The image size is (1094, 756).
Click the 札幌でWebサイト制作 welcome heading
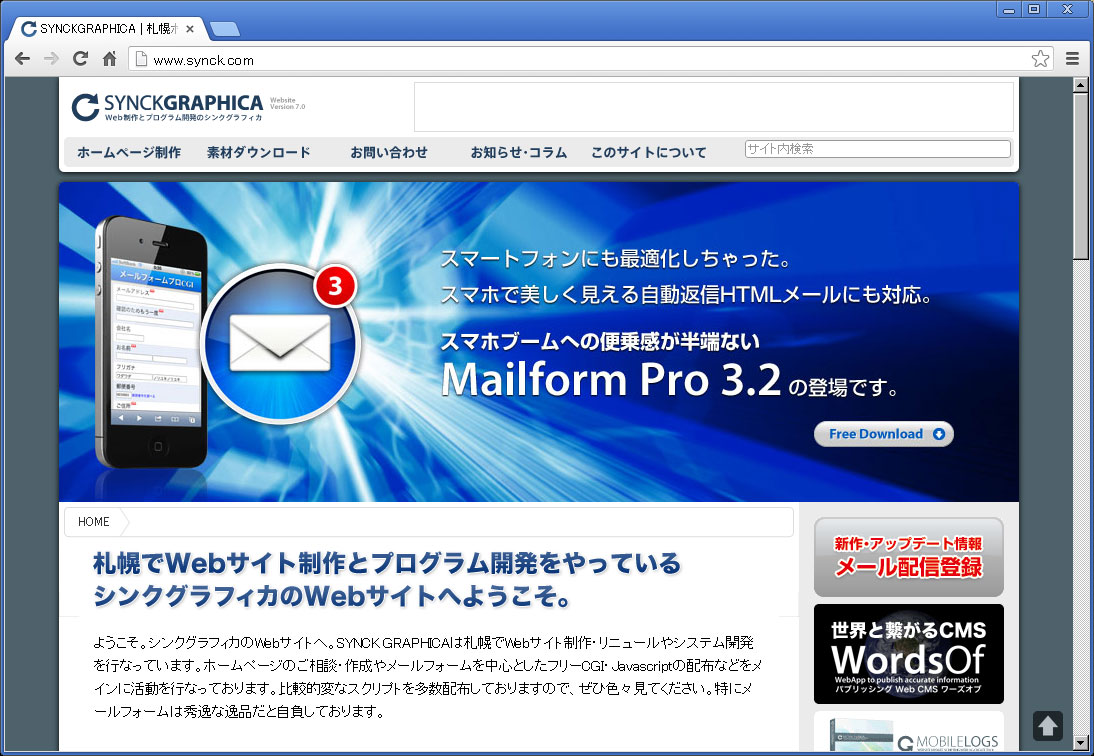(x=387, y=580)
